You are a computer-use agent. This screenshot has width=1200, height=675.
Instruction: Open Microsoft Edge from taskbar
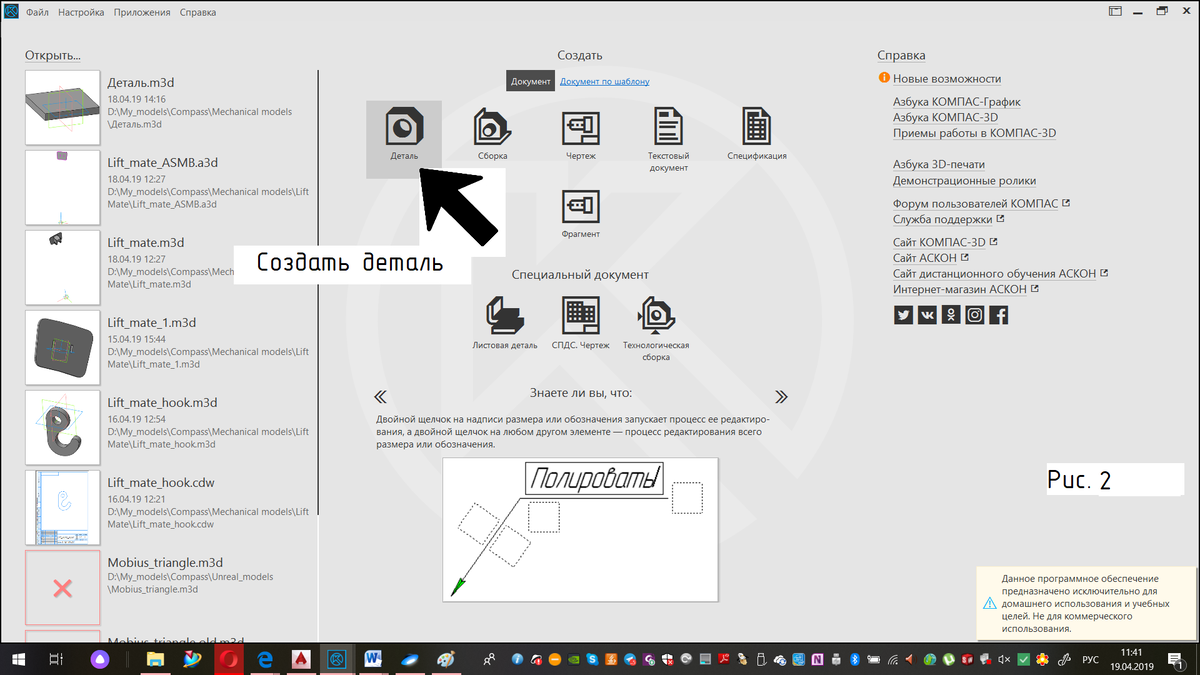point(265,659)
